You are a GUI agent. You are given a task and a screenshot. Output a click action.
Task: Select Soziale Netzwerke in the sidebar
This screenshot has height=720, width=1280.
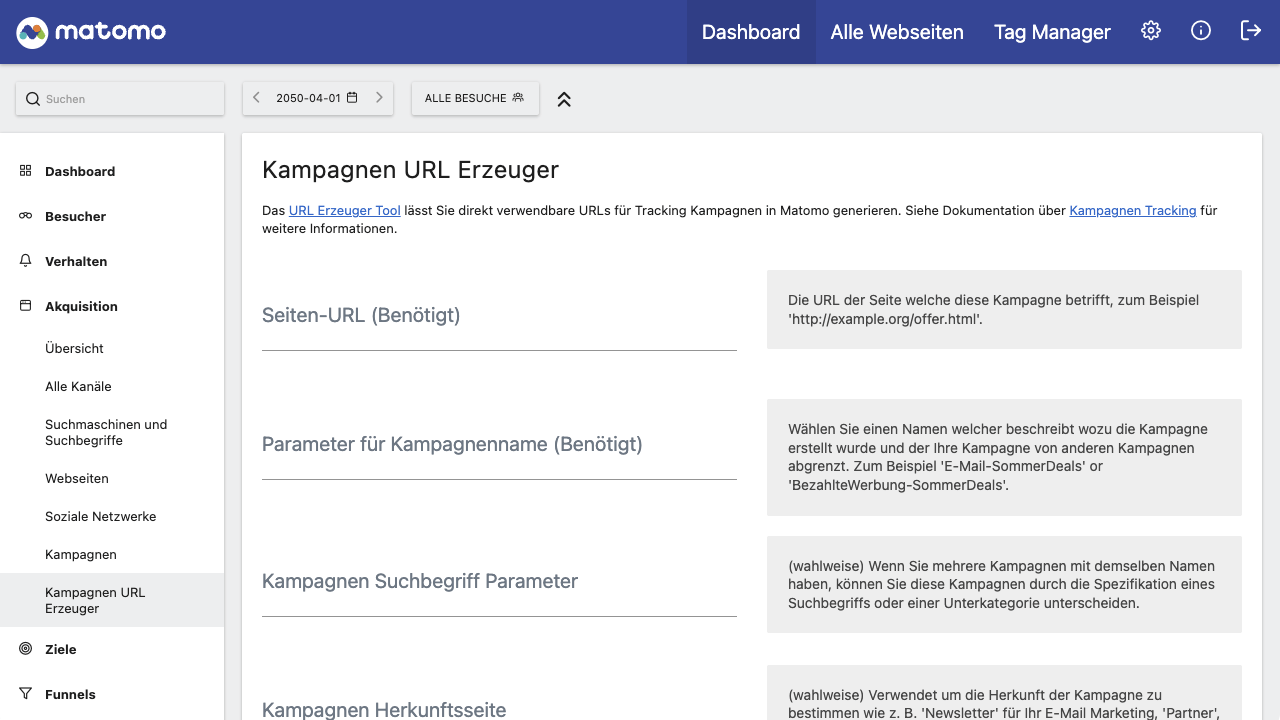pyautogui.click(x=100, y=516)
